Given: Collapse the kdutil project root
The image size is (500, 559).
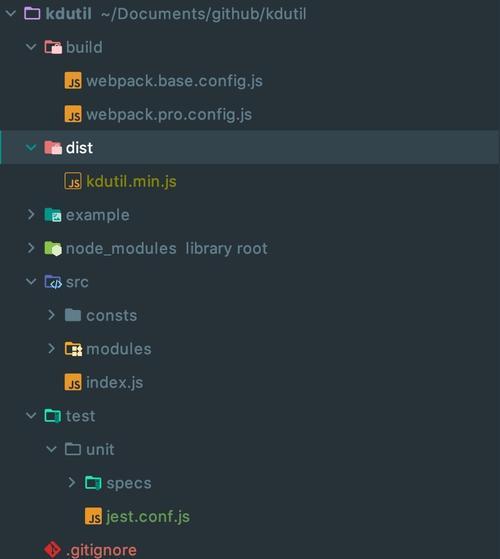Looking at the screenshot, I should [x=11, y=14].
